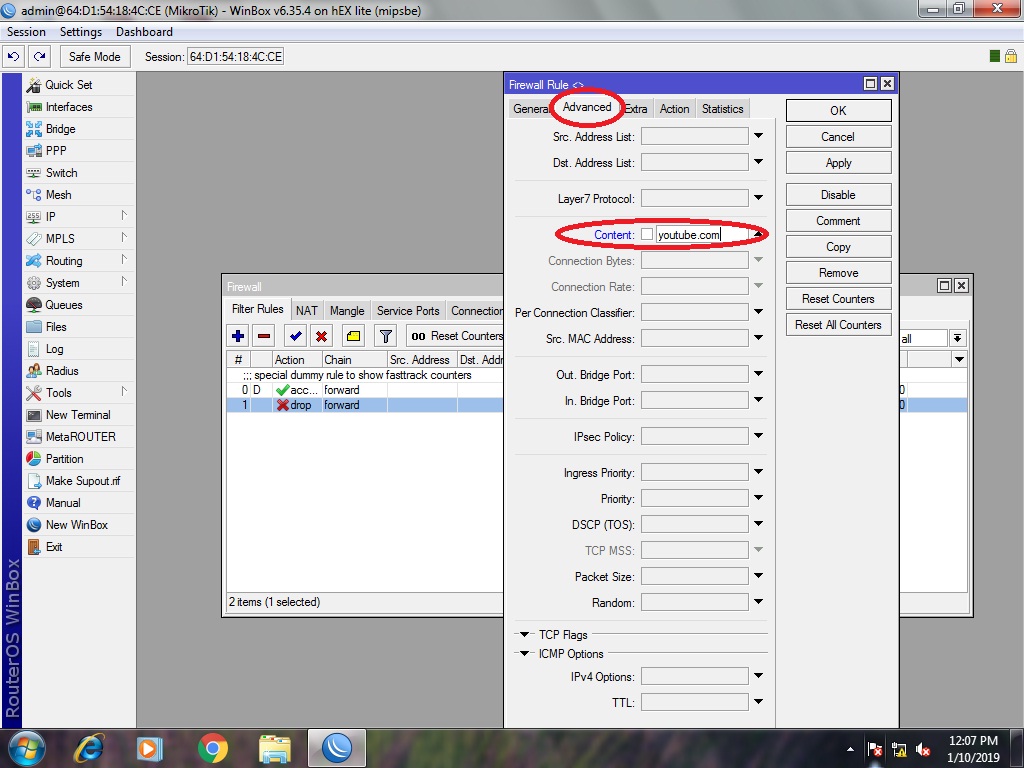Open Interfaces in the sidebar
This screenshot has height=768, width=1024.
[69, 107]
